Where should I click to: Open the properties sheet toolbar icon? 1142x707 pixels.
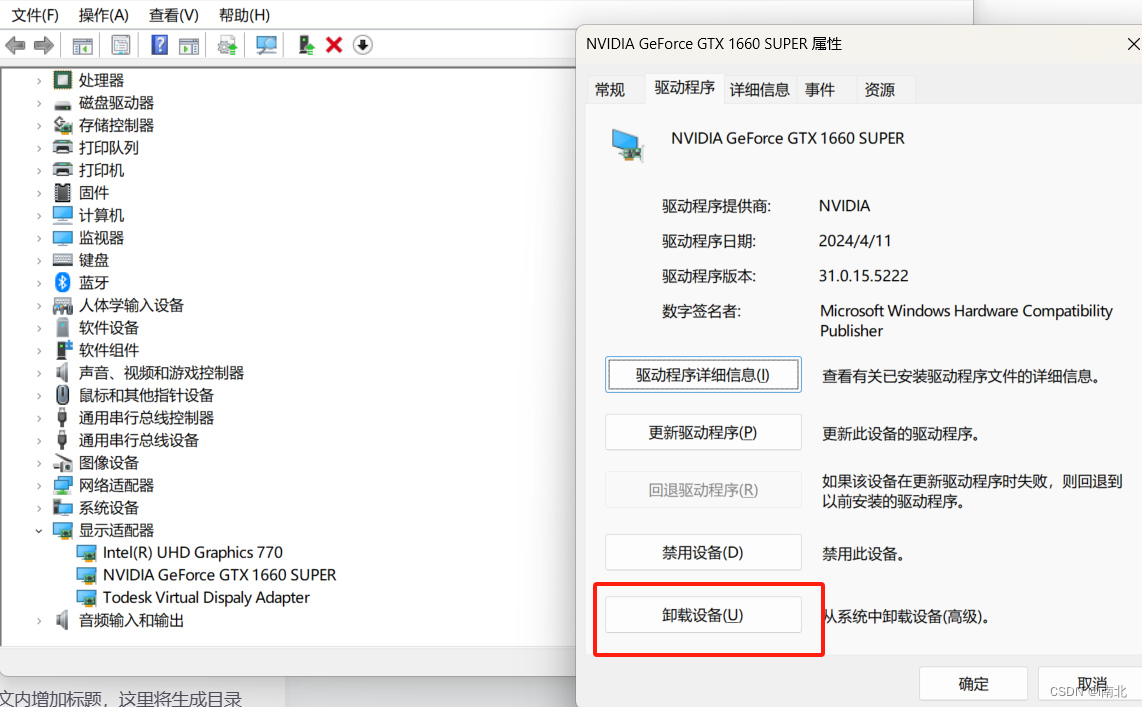121,45
